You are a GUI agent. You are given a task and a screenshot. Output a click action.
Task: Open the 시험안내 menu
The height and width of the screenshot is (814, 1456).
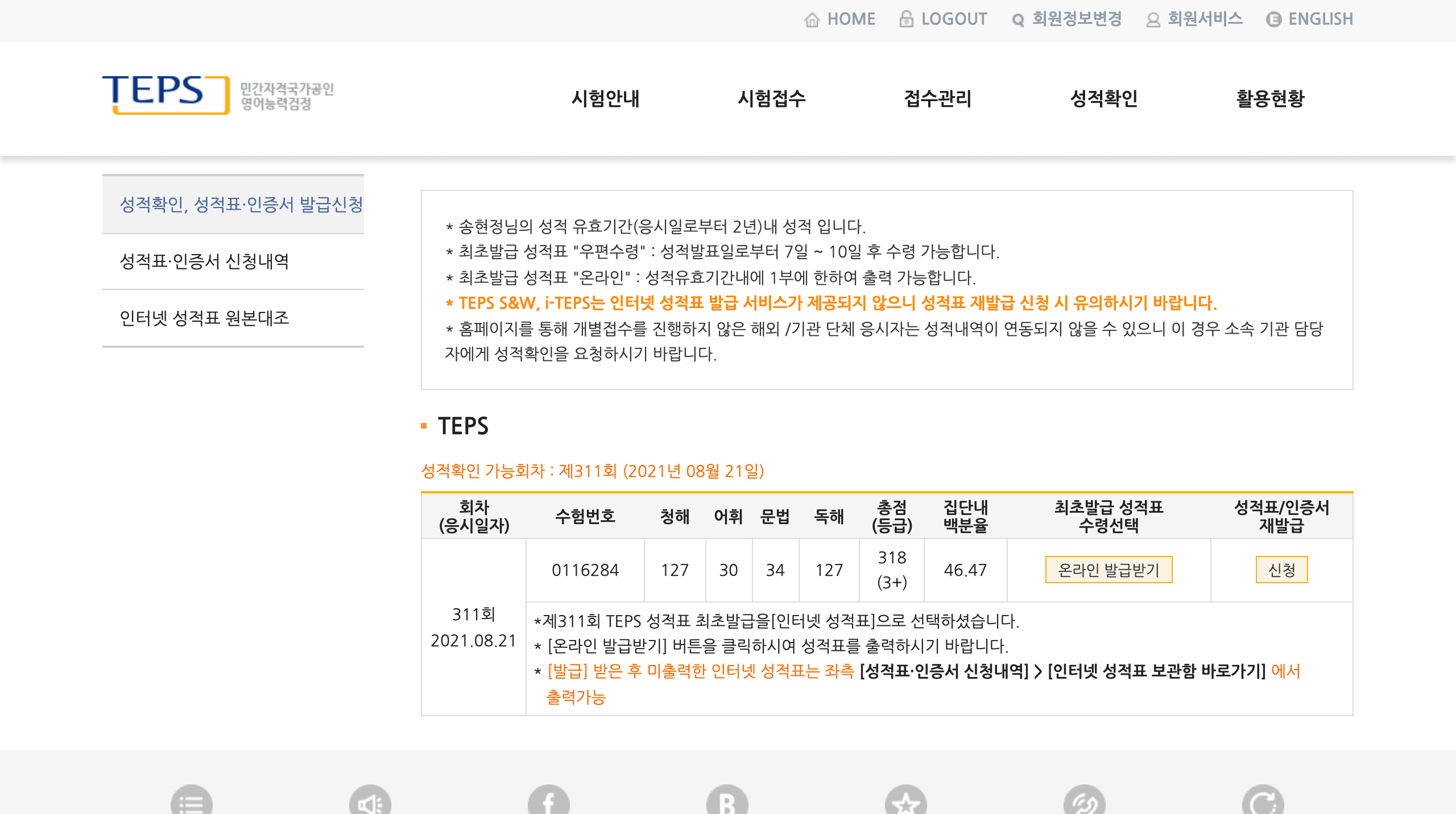click(606, 99)
